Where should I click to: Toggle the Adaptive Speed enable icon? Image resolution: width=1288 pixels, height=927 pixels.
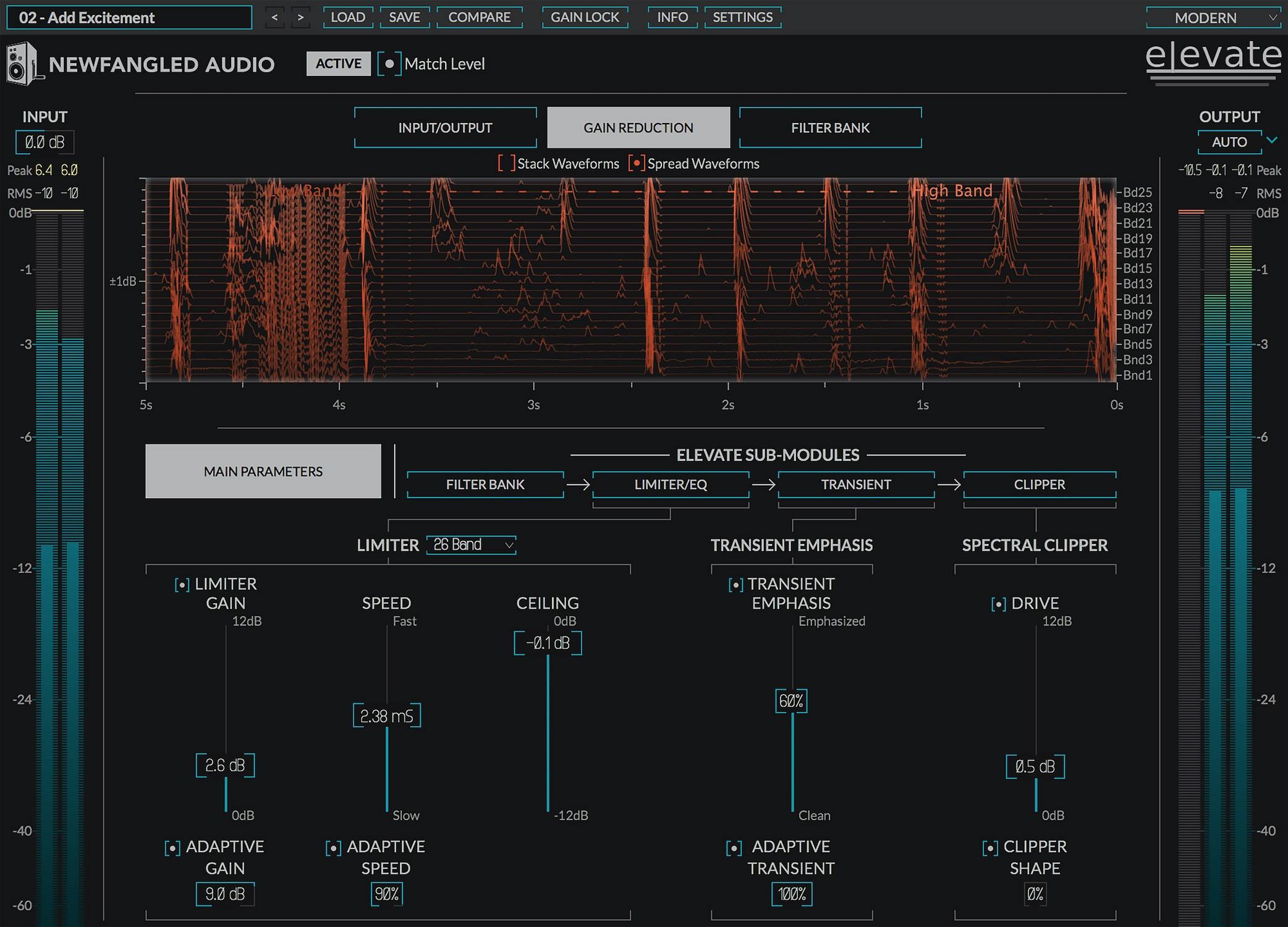333,848
